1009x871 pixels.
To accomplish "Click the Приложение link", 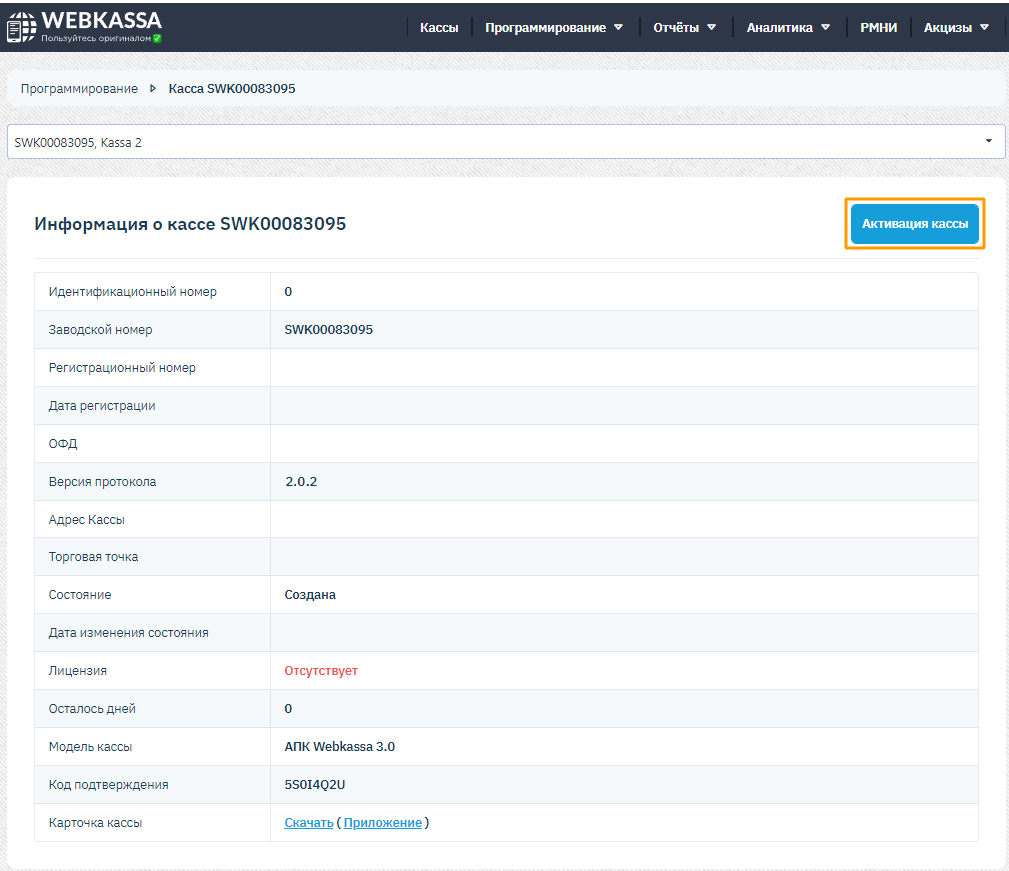I will (383, 823).
